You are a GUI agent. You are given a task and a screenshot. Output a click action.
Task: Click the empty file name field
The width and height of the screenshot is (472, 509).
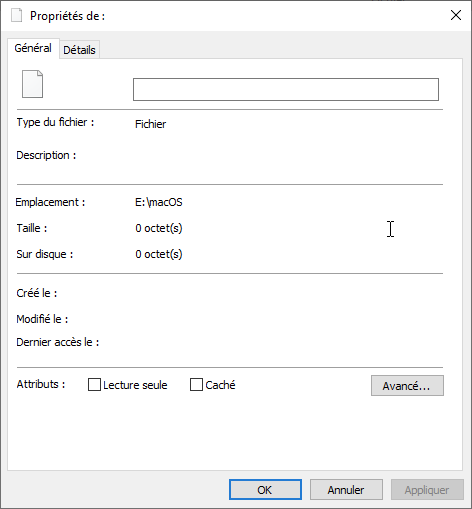(286, 89)
